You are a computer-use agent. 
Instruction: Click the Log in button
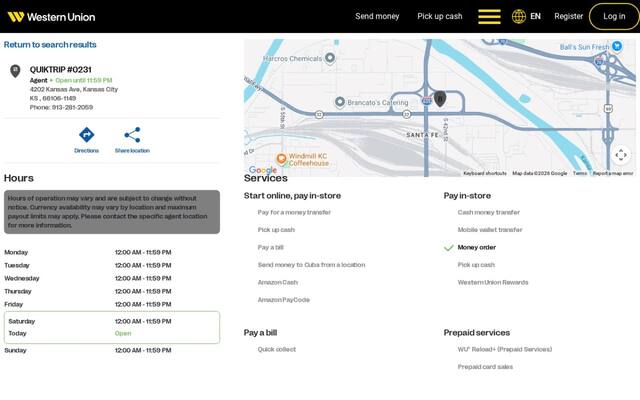click(614, 16)
